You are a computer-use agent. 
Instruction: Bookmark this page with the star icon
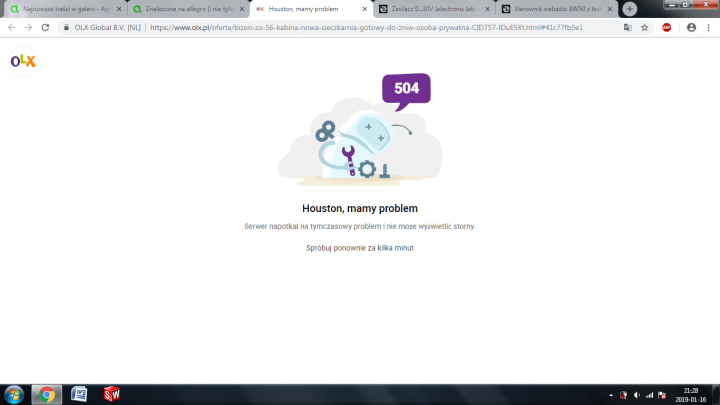(x=645, y=28)
